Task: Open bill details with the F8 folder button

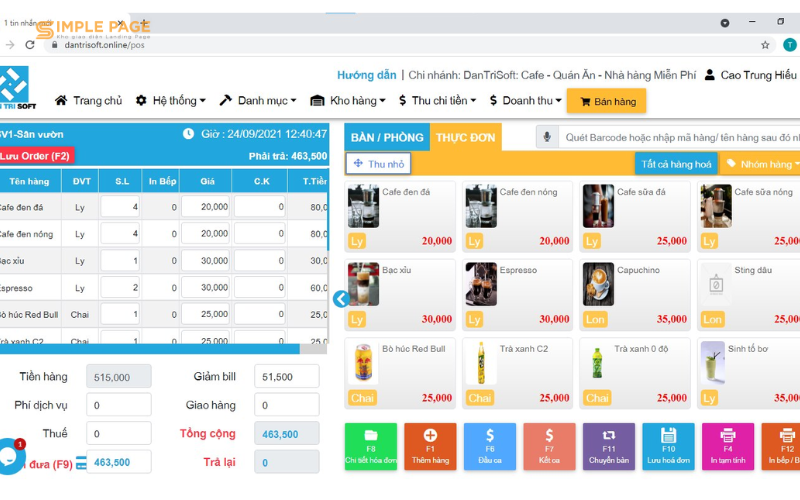Action: (x=370, y=446)
